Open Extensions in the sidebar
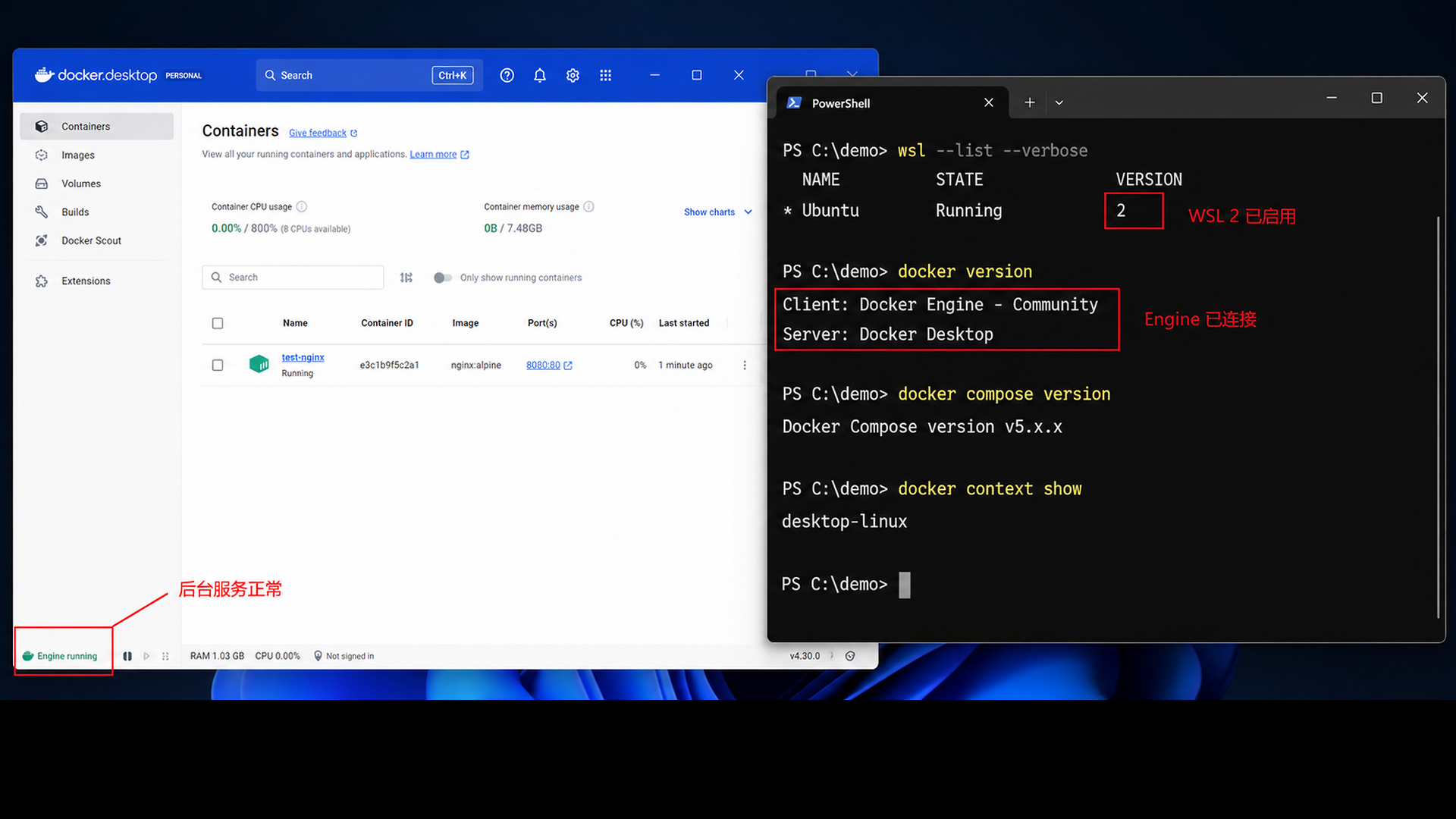 tap(97, 281)
